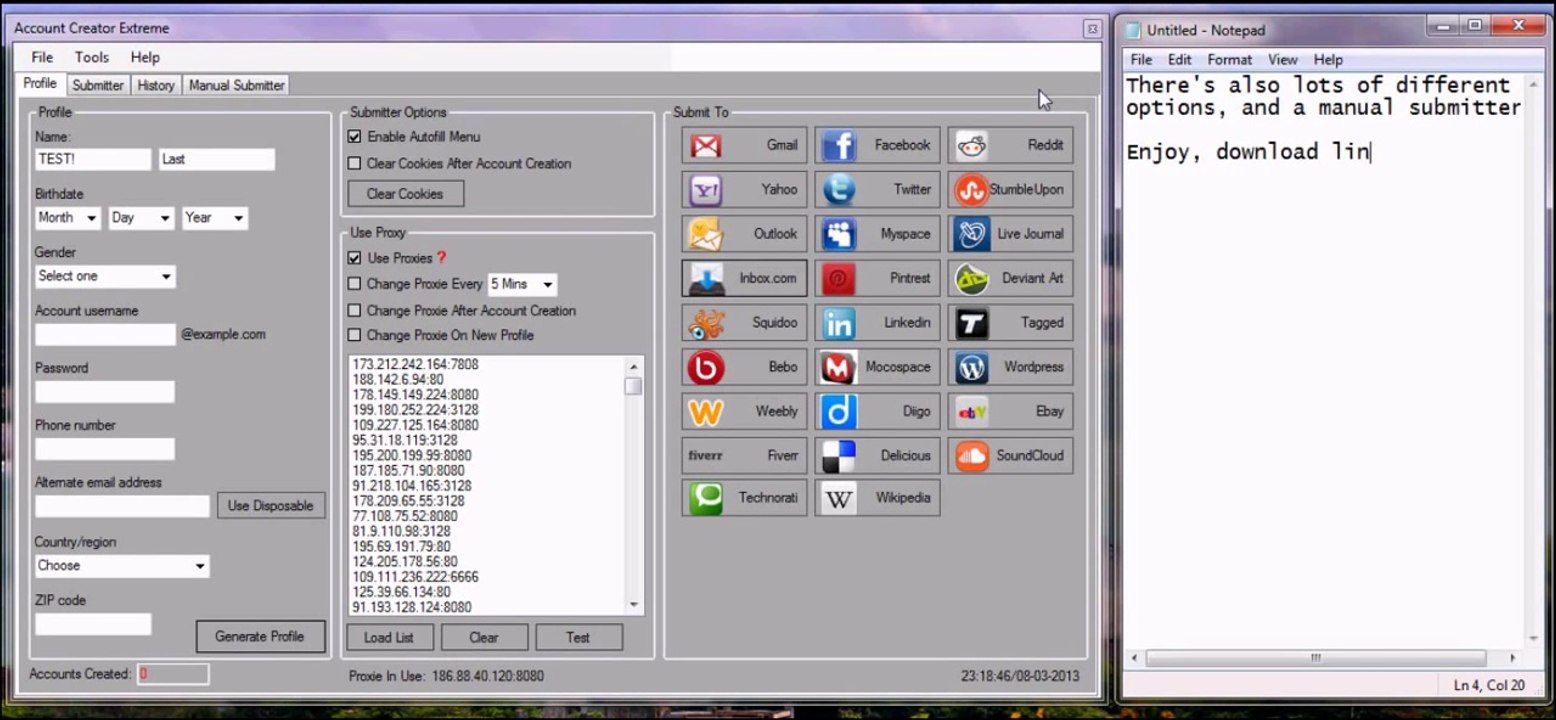Select the Tagged T icon
The image size is (1556, 720).
971,323
